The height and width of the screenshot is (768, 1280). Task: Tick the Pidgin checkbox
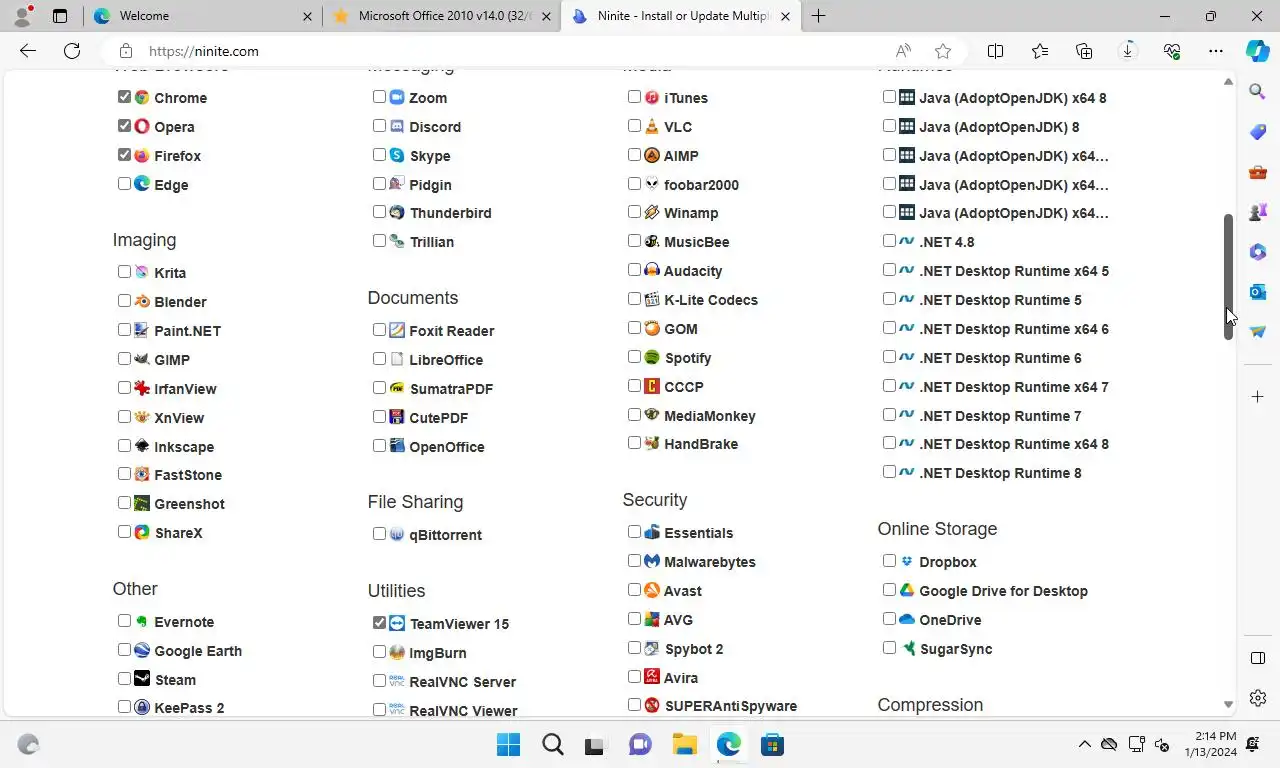(x=379, y=184)
